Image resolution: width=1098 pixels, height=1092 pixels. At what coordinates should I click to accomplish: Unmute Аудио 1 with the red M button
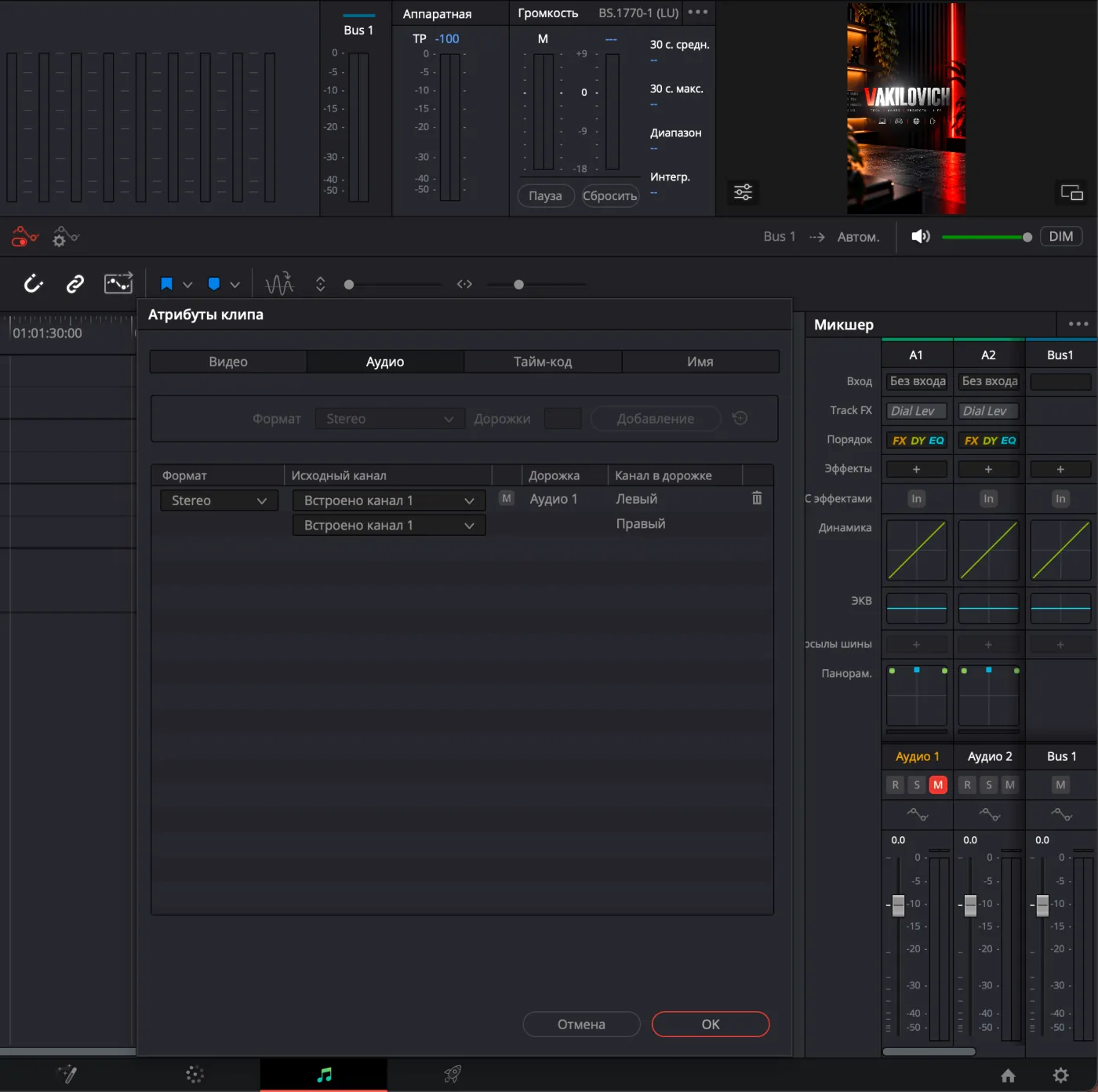coord(938,784)
